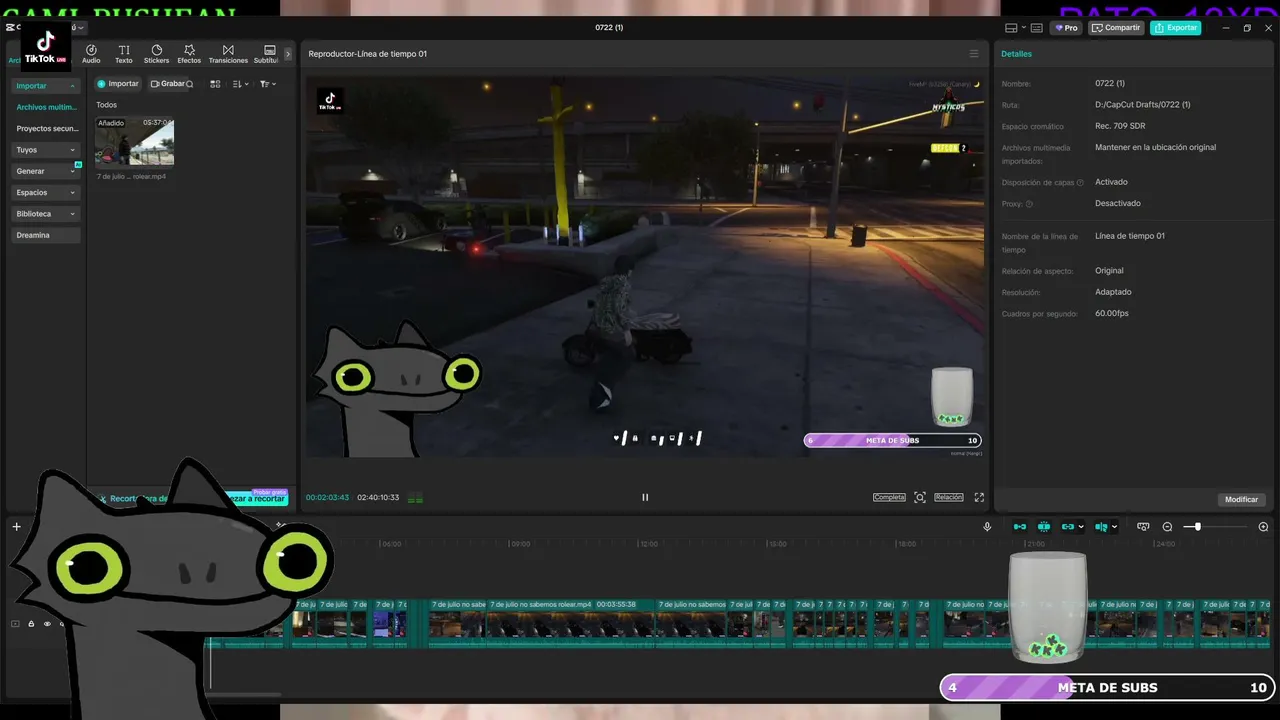Zoom in the timeline
This screenshot has width=1280, height=720.
[1263, 527]
